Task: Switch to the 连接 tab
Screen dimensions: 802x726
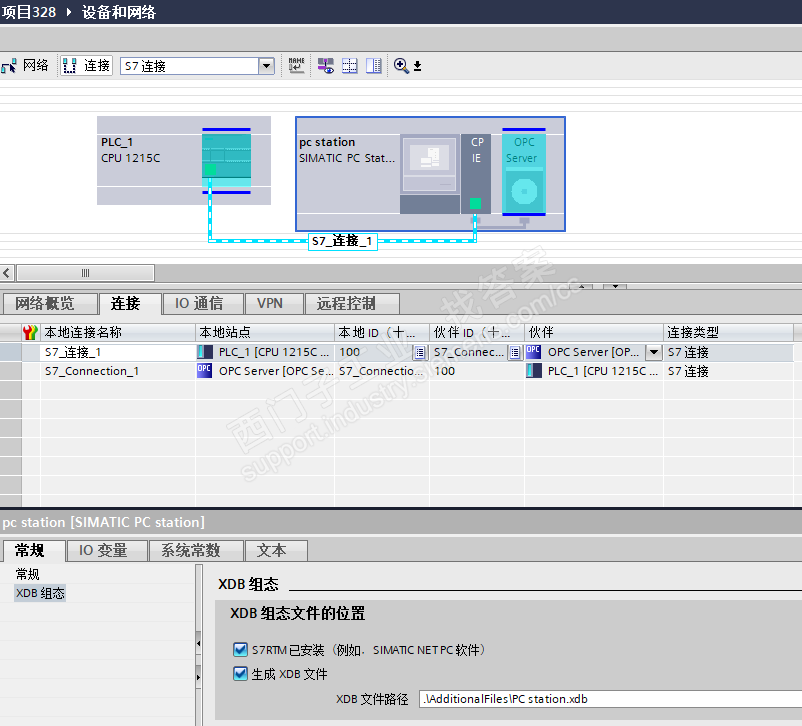Action: pos(130,304)
